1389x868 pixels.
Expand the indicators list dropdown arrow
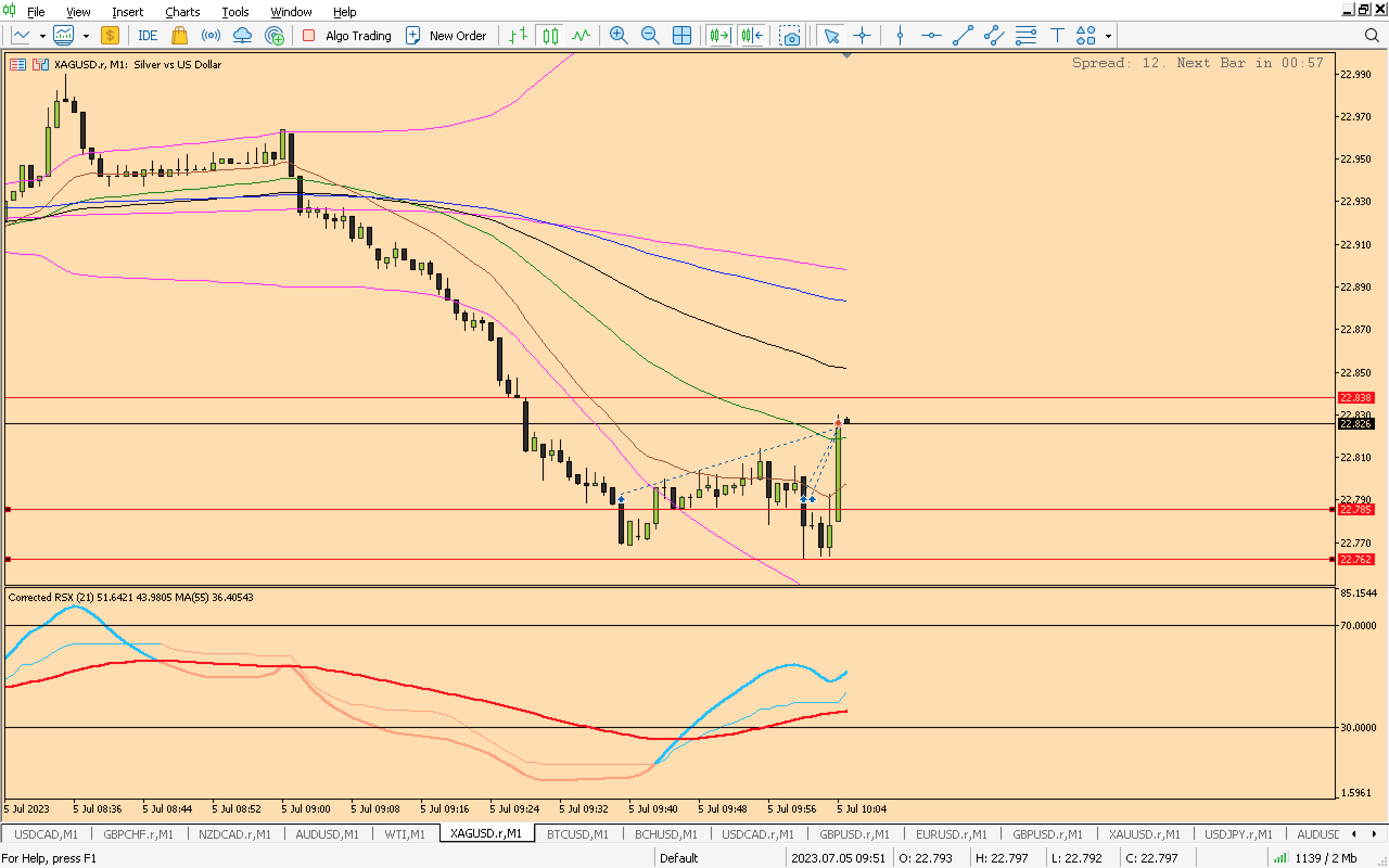point(86,36)
